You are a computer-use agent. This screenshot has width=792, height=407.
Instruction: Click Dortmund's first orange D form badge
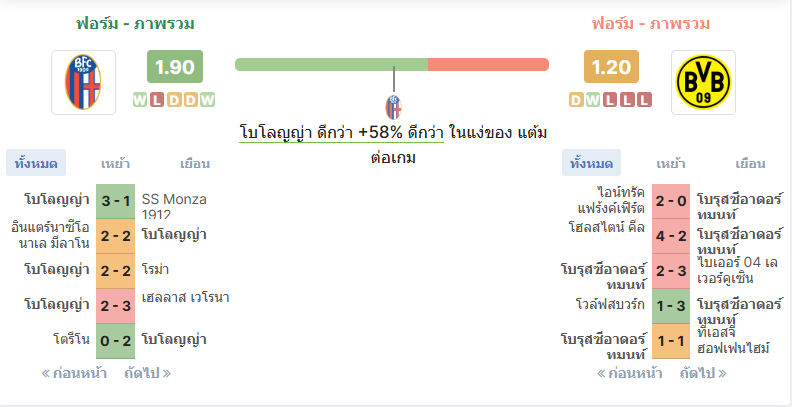pos(577,100)
